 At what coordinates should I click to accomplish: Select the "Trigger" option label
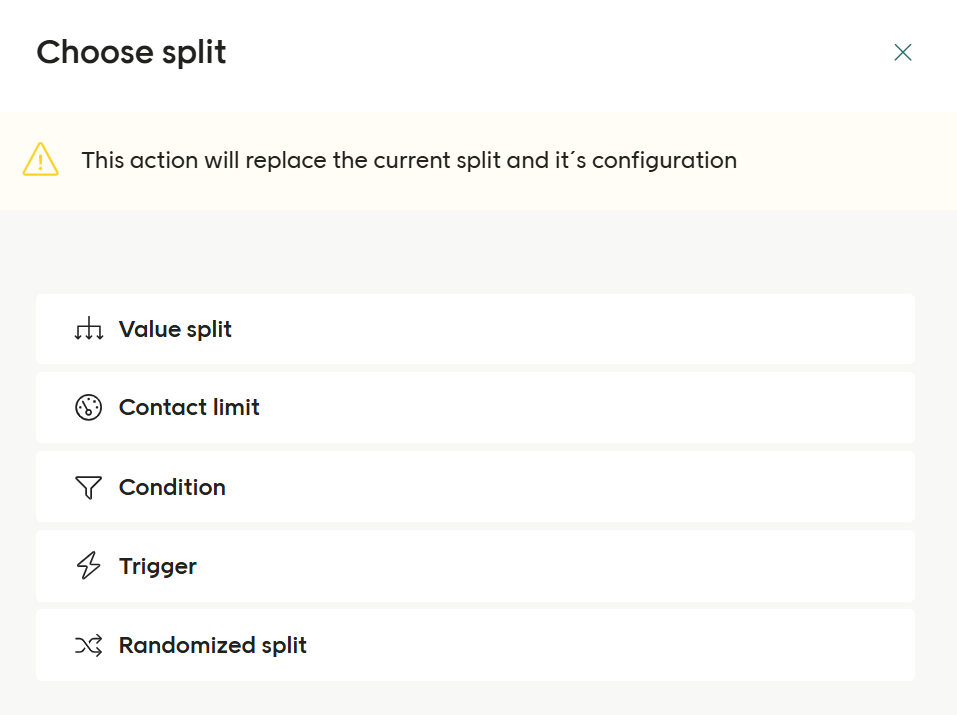158,566
